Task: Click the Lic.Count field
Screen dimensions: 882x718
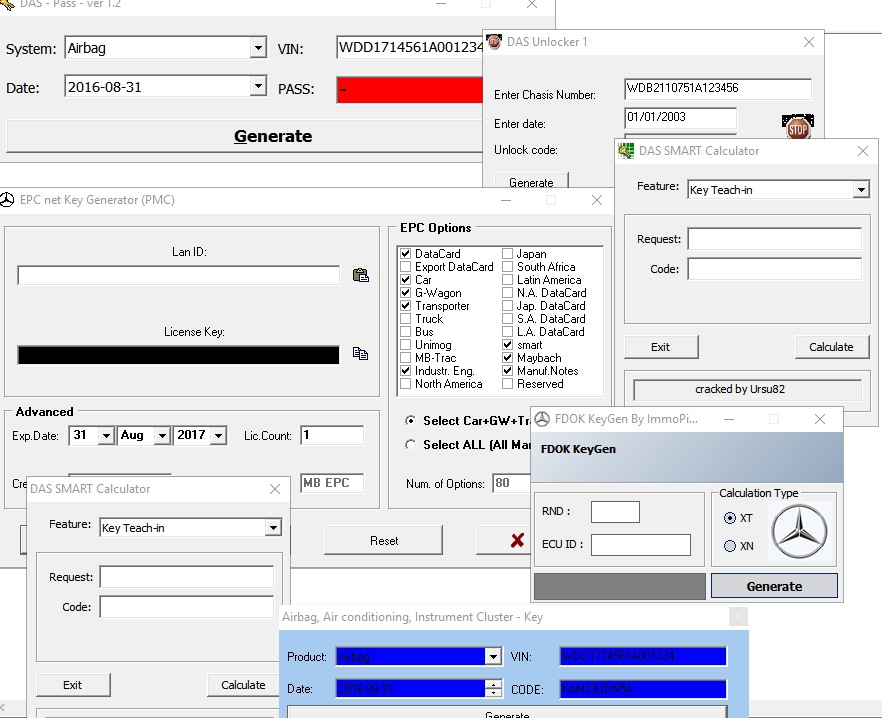Action: (332, 435)
